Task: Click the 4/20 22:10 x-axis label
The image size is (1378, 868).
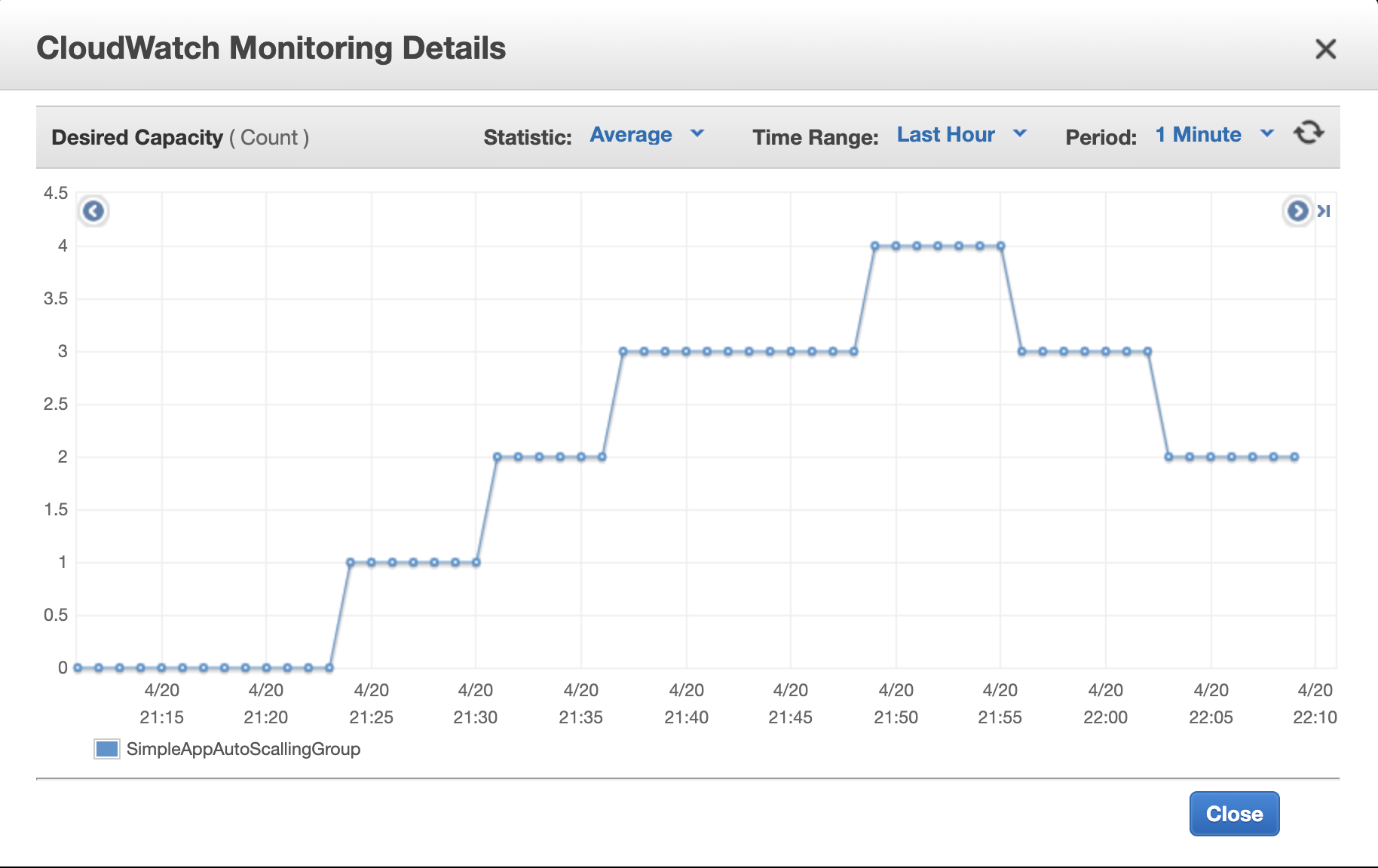Action: point(1315,704)
